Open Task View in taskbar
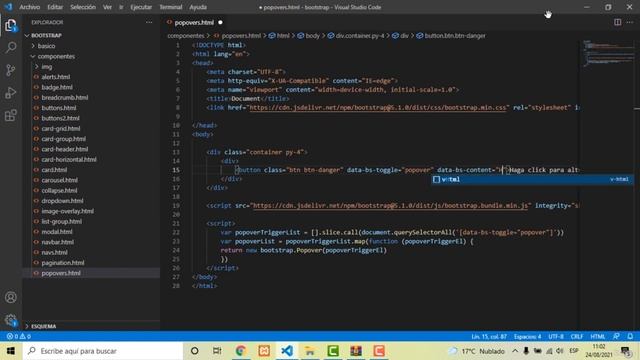The width and height of the screenshot is (640, 360). [x=217, y=351]
